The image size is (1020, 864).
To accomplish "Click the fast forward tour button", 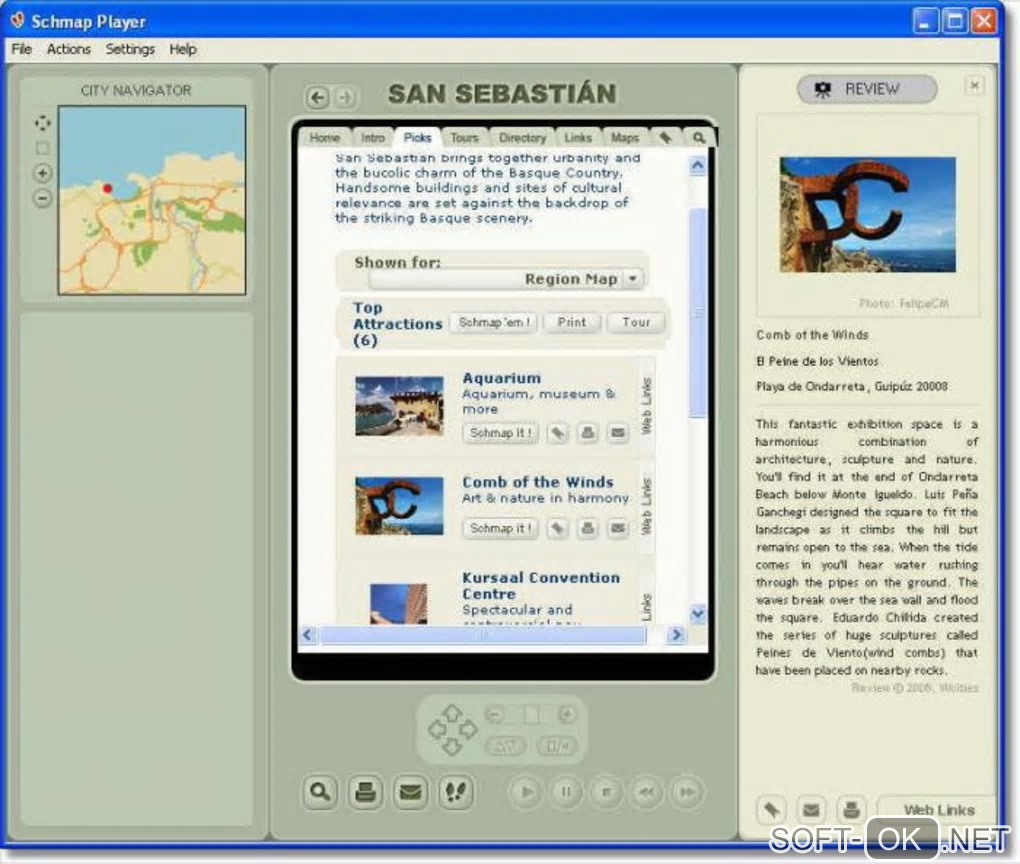I will (x=687, y=792).
